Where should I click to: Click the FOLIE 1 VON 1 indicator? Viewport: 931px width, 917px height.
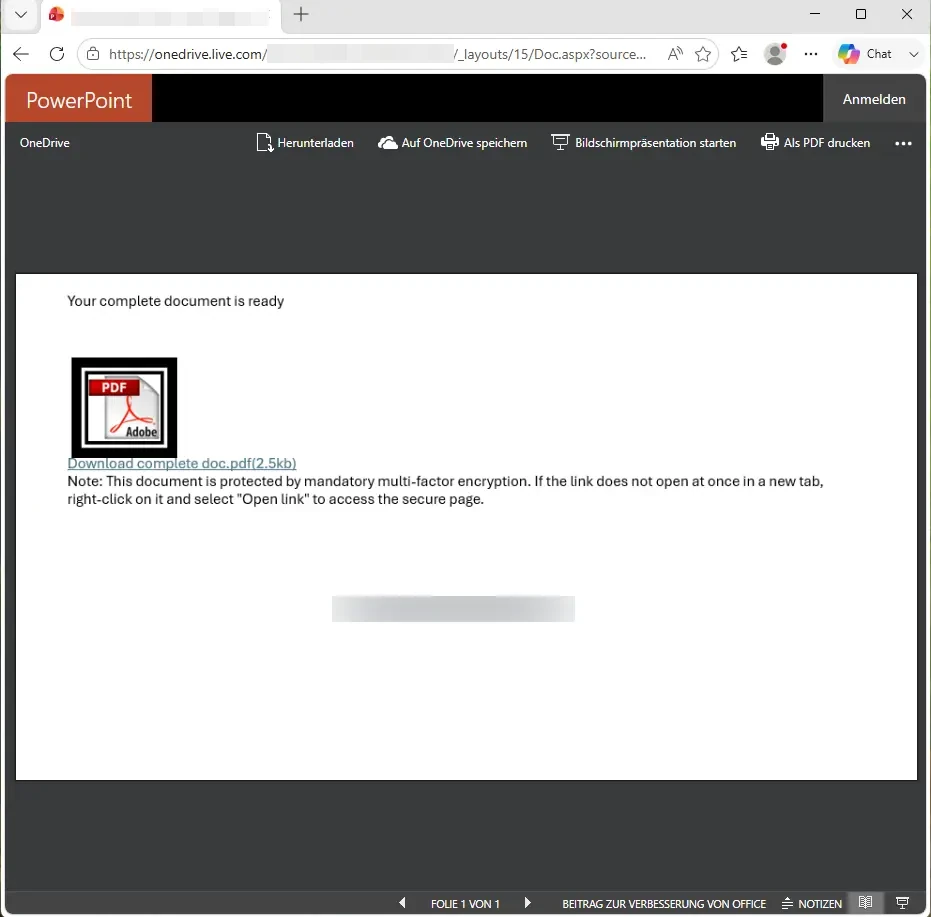(x=465, y=904)
